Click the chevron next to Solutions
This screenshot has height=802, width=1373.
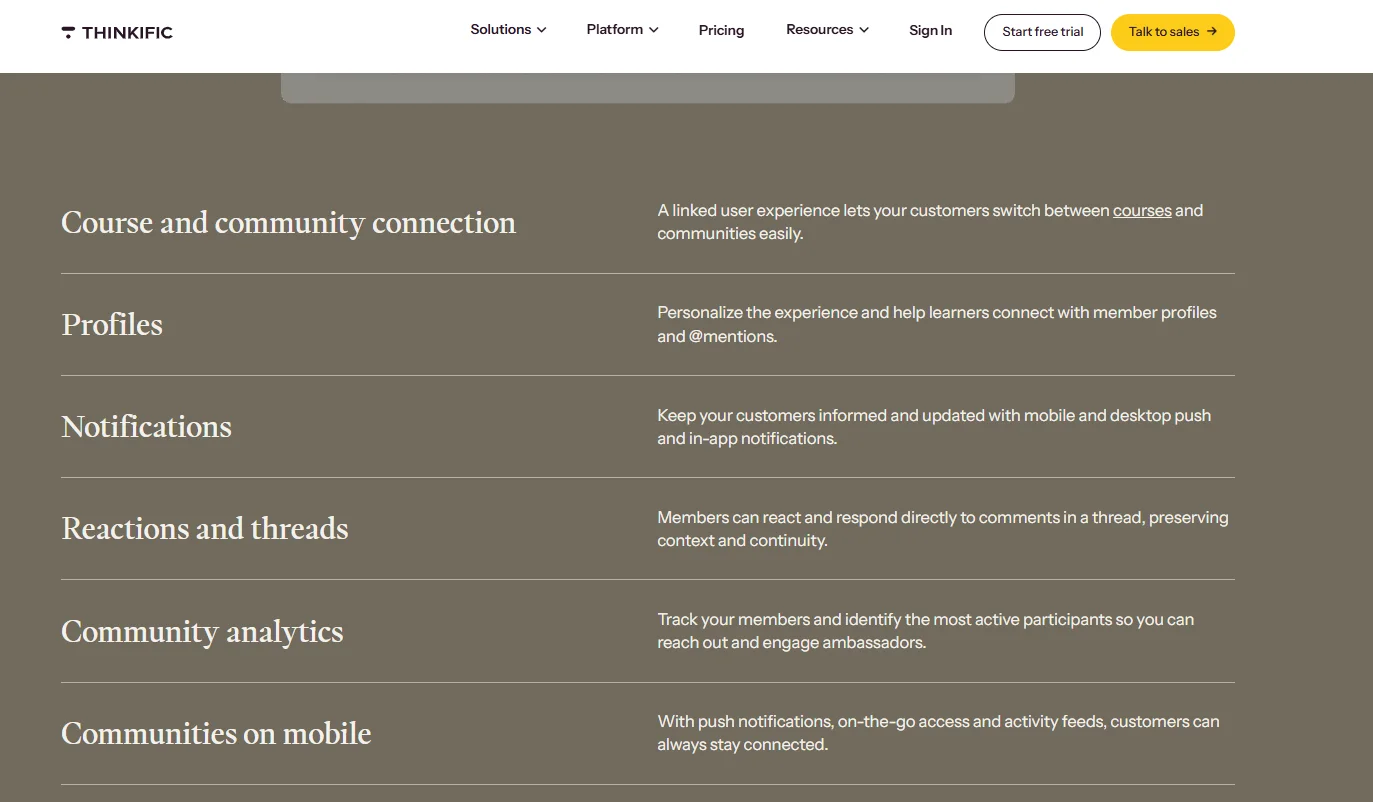pyautogui.click(x=541, y=30)
